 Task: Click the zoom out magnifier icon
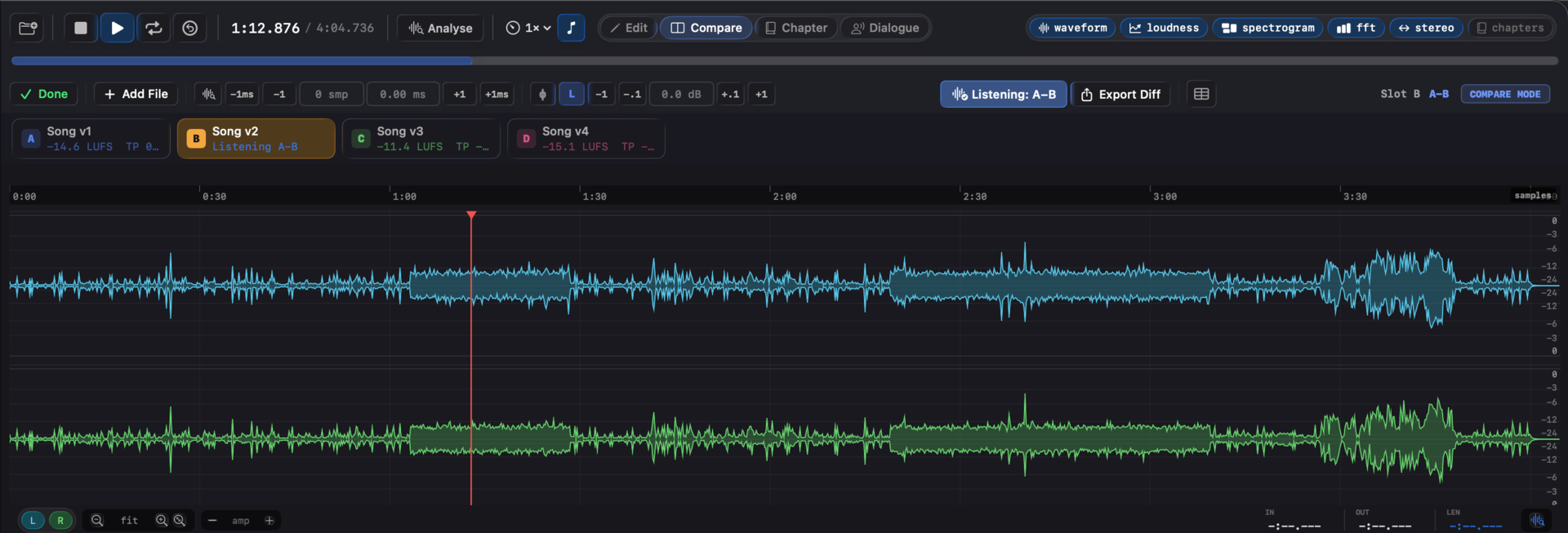(97, 520)
